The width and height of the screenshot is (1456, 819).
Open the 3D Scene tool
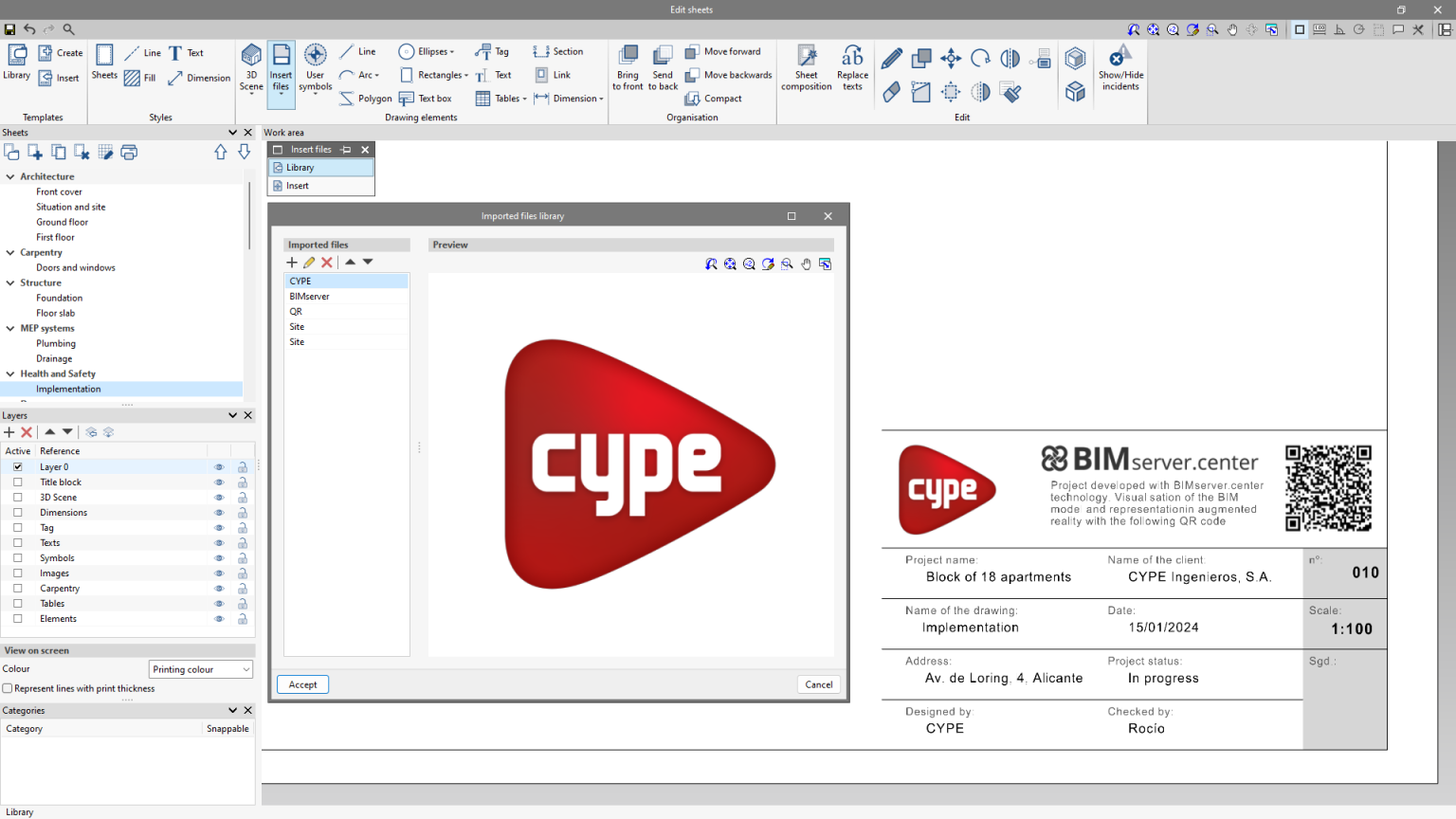pos(250,66)
